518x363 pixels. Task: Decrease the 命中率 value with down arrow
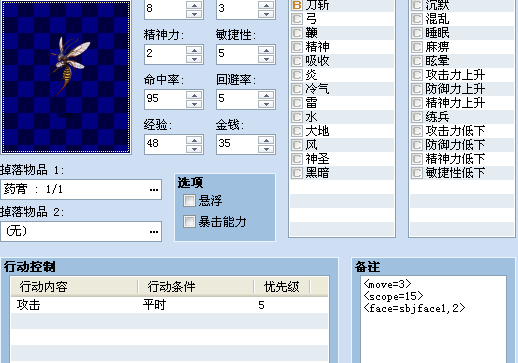(x=194, y=104)
